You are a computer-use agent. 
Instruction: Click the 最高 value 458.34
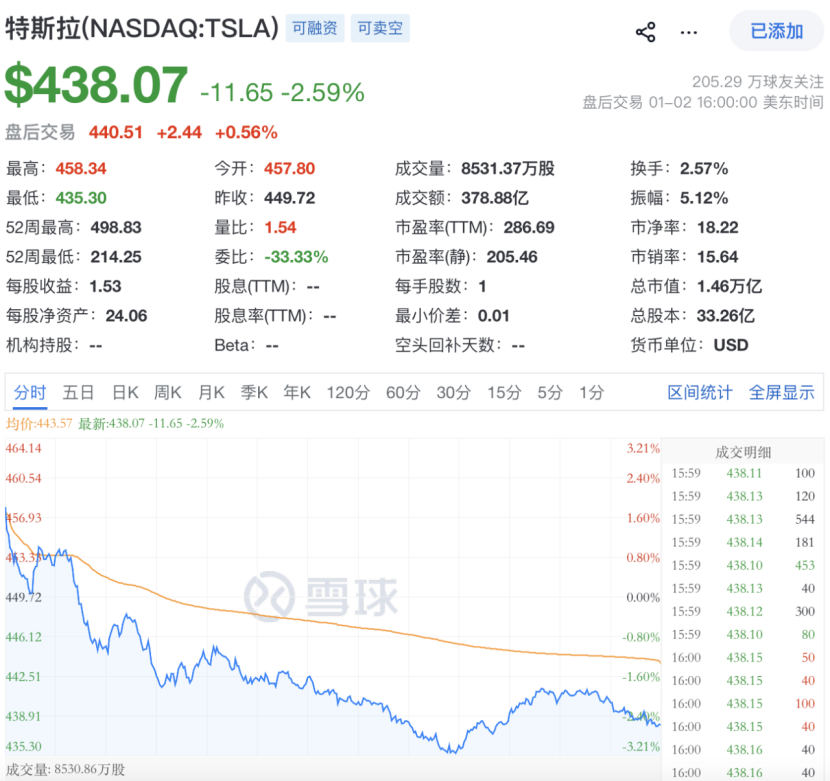[x=81, y=168]
